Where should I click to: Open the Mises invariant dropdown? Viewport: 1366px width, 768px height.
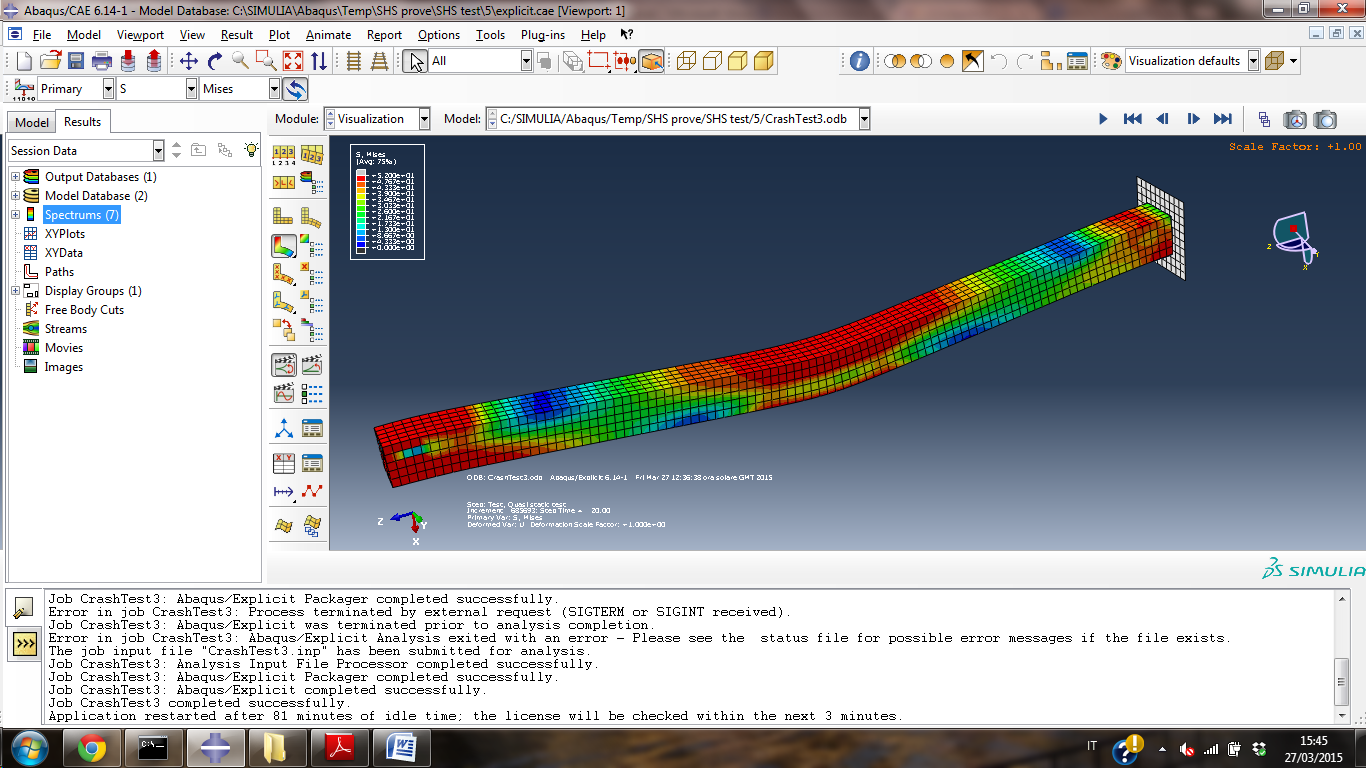coord(274,89)
